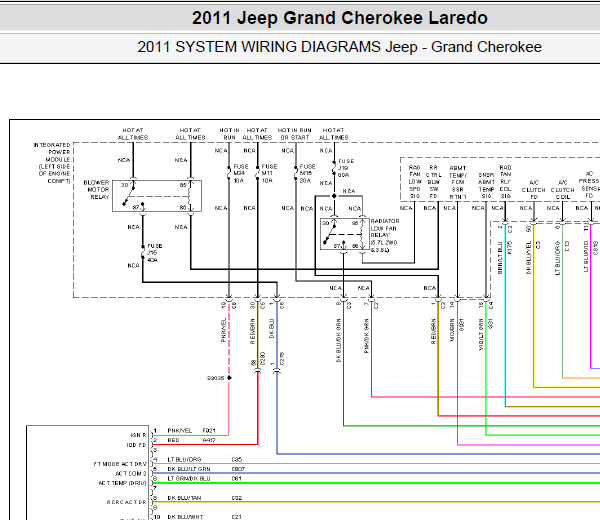Screen dimensions: 600x520
Task: Click the circuit code 'C32'
Action: 237,498
